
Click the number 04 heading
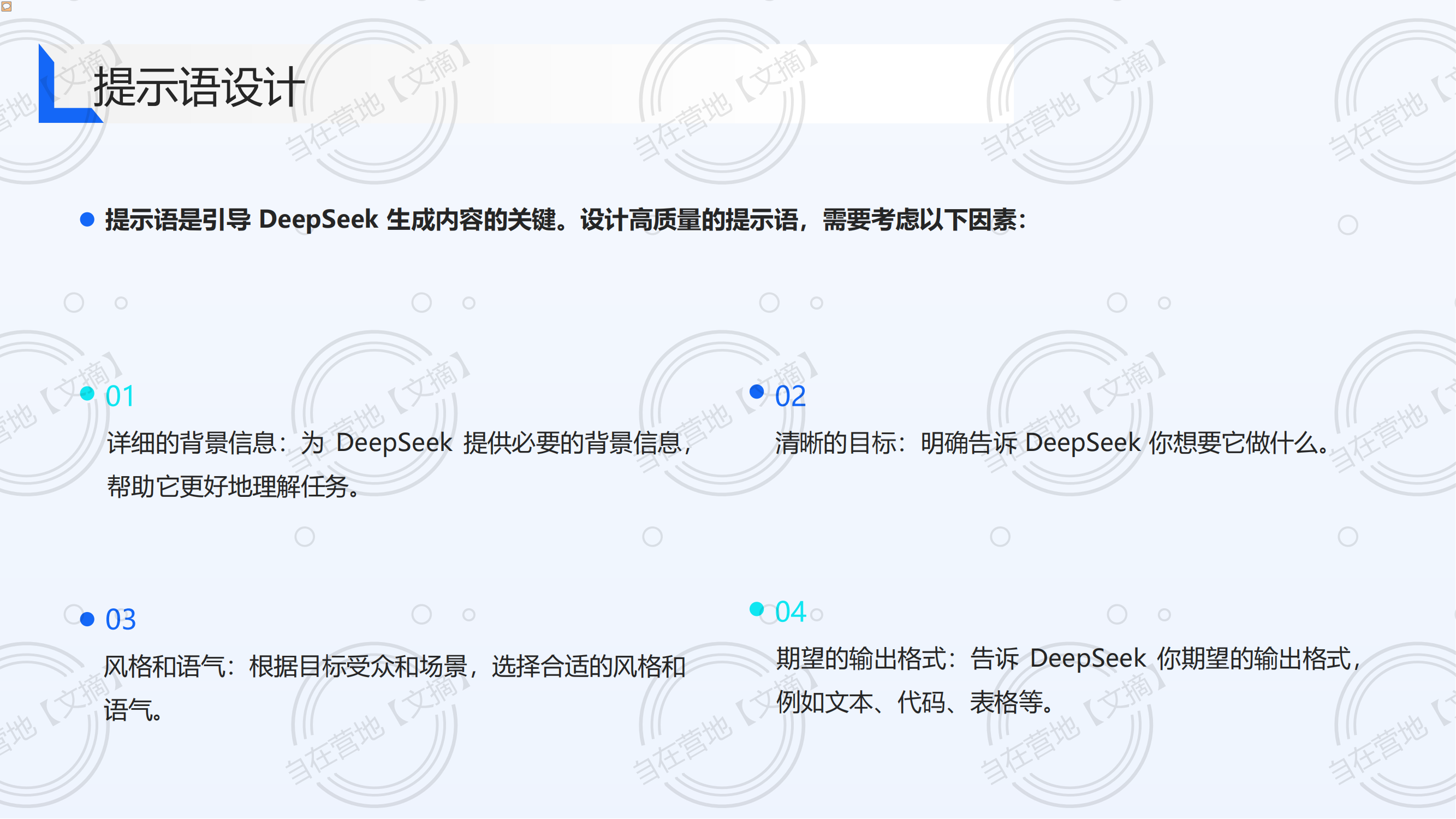[790, 612]
